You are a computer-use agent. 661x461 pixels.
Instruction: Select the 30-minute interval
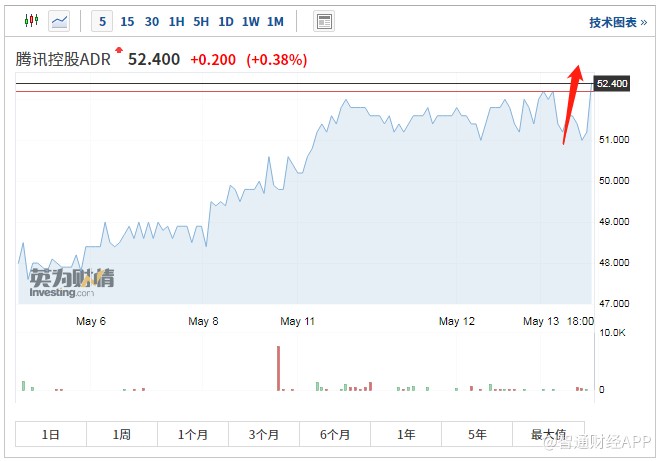152,21
